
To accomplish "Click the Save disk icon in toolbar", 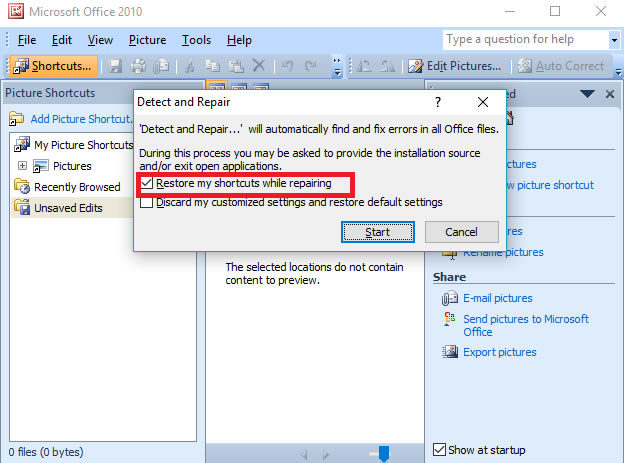I will pyautogui.click(x=115, y=66).
